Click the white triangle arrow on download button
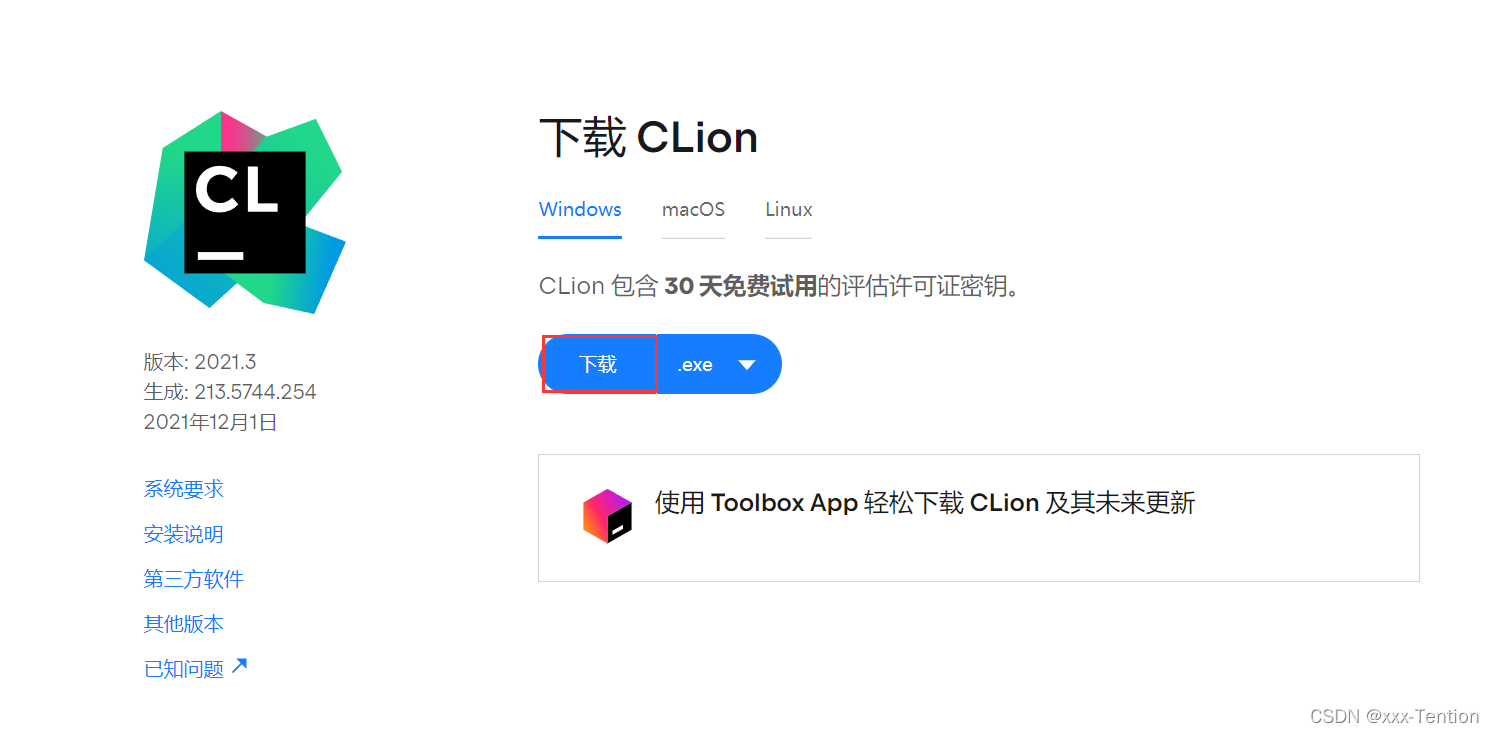 747,364
